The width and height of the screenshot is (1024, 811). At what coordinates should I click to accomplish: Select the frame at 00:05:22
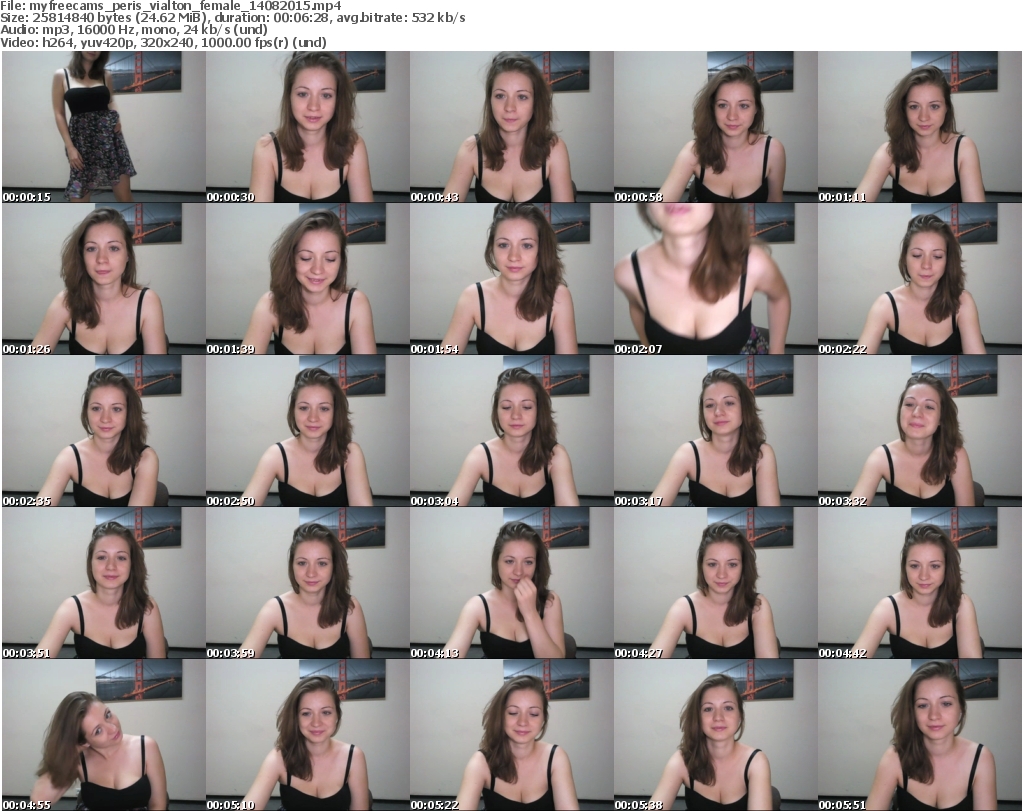(511, 735)
